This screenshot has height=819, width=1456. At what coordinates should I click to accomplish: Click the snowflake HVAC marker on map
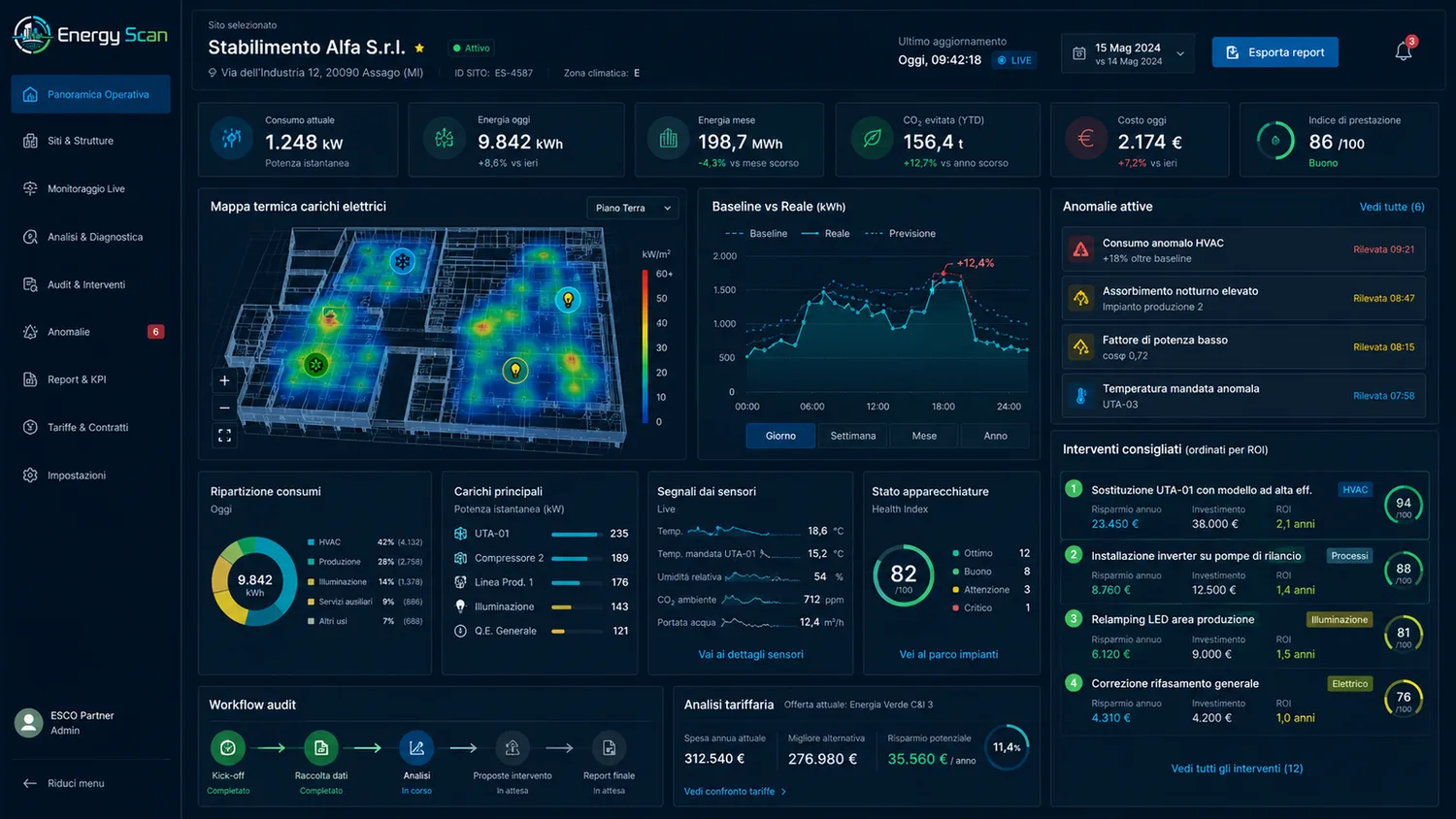(x=402, y=260)
